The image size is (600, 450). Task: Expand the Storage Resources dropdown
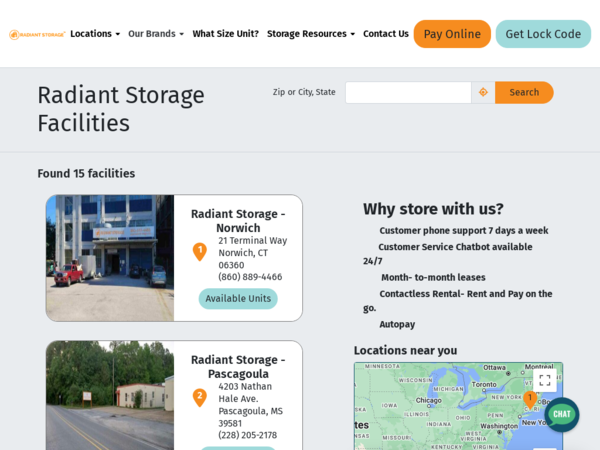click(311, 34)
